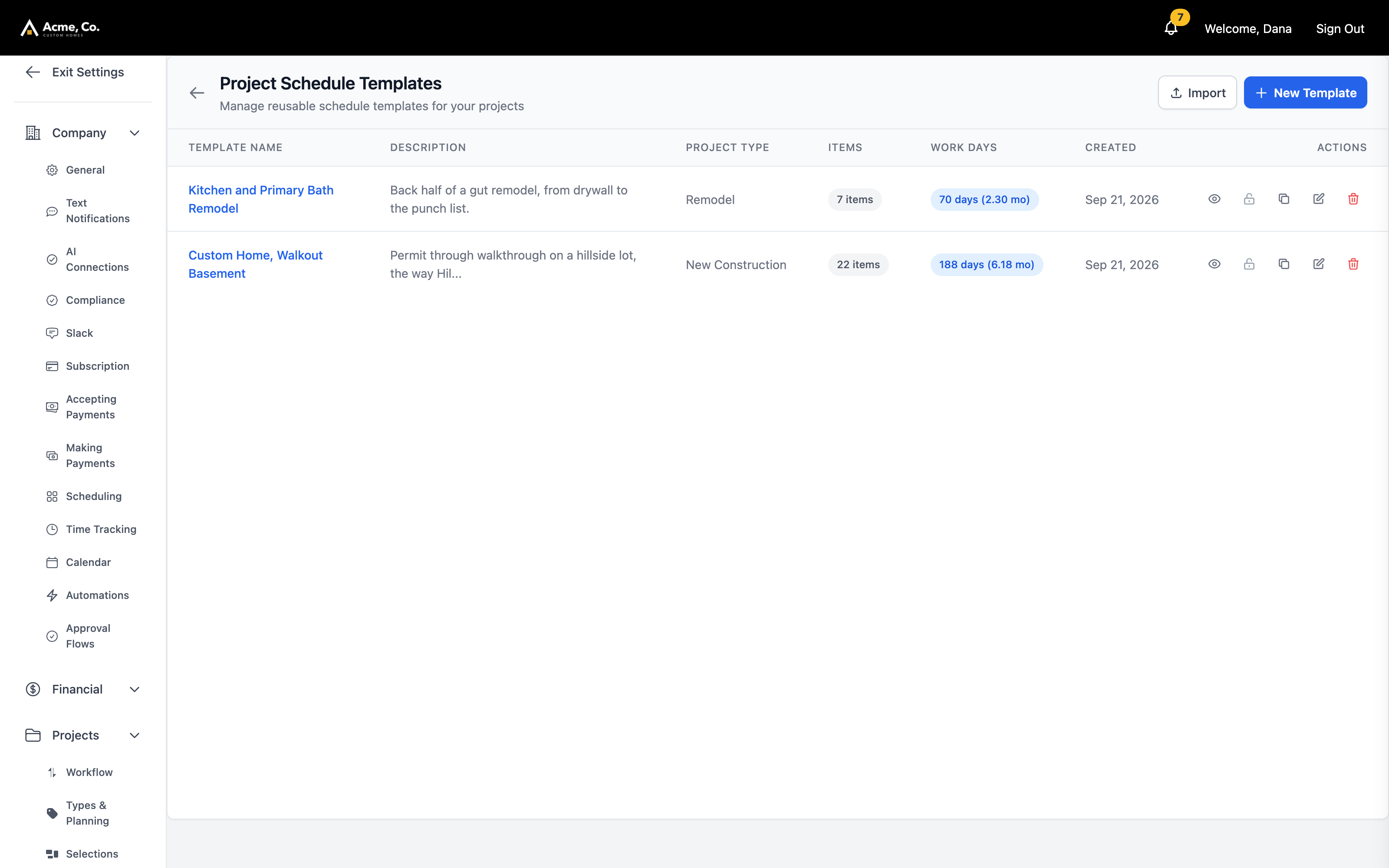This screenshot has height=868, width=1389.
Task: Edit the Kitchen and Primary Bath Remodel template
Action: coord(1318,199)
